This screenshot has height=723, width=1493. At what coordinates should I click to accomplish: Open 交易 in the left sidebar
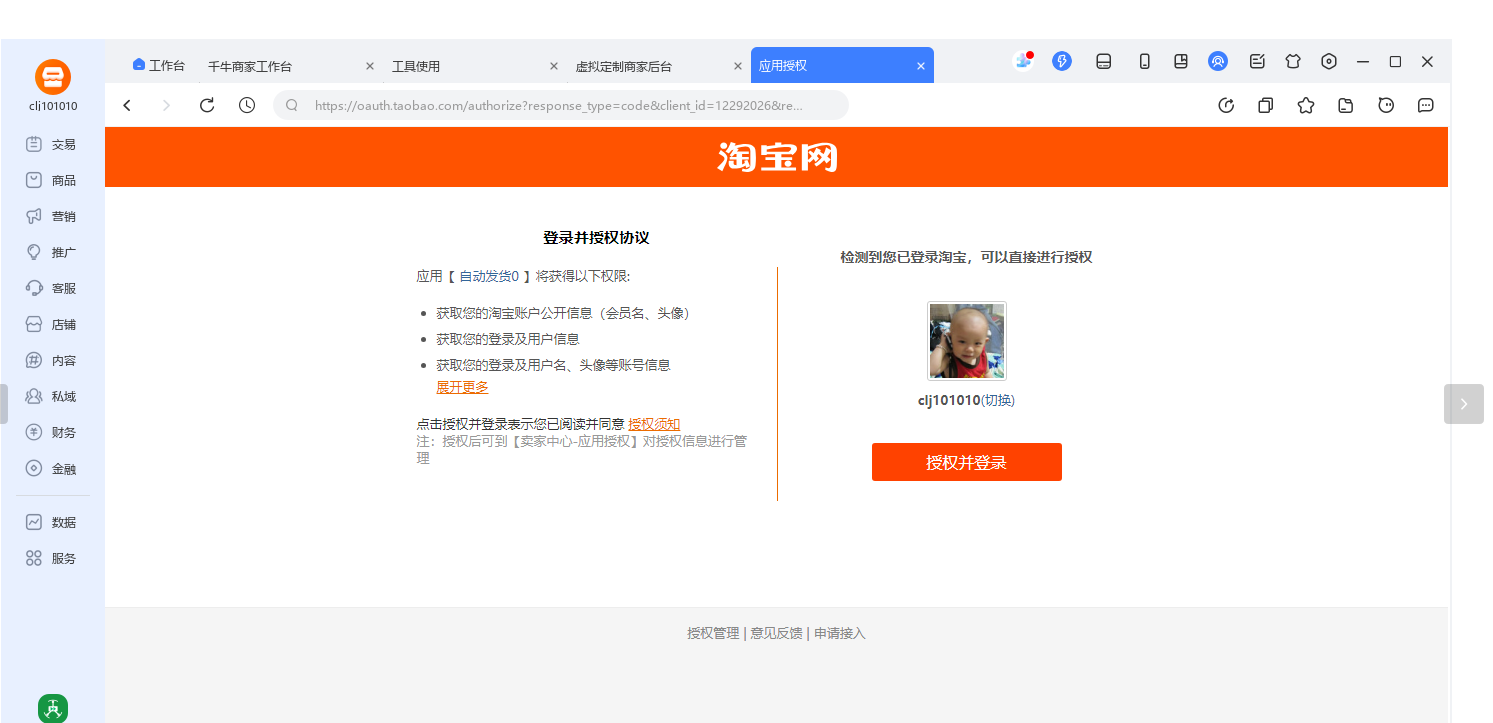tap(52, 144)
